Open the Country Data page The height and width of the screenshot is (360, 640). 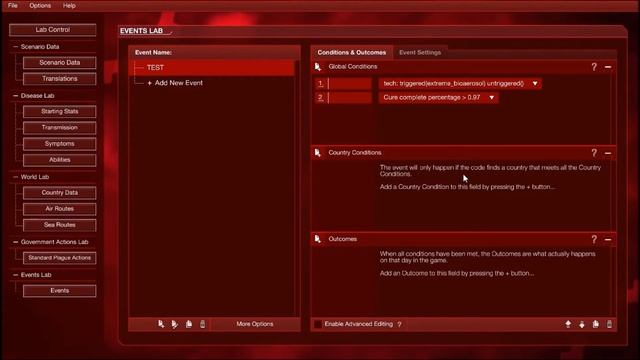60,193
